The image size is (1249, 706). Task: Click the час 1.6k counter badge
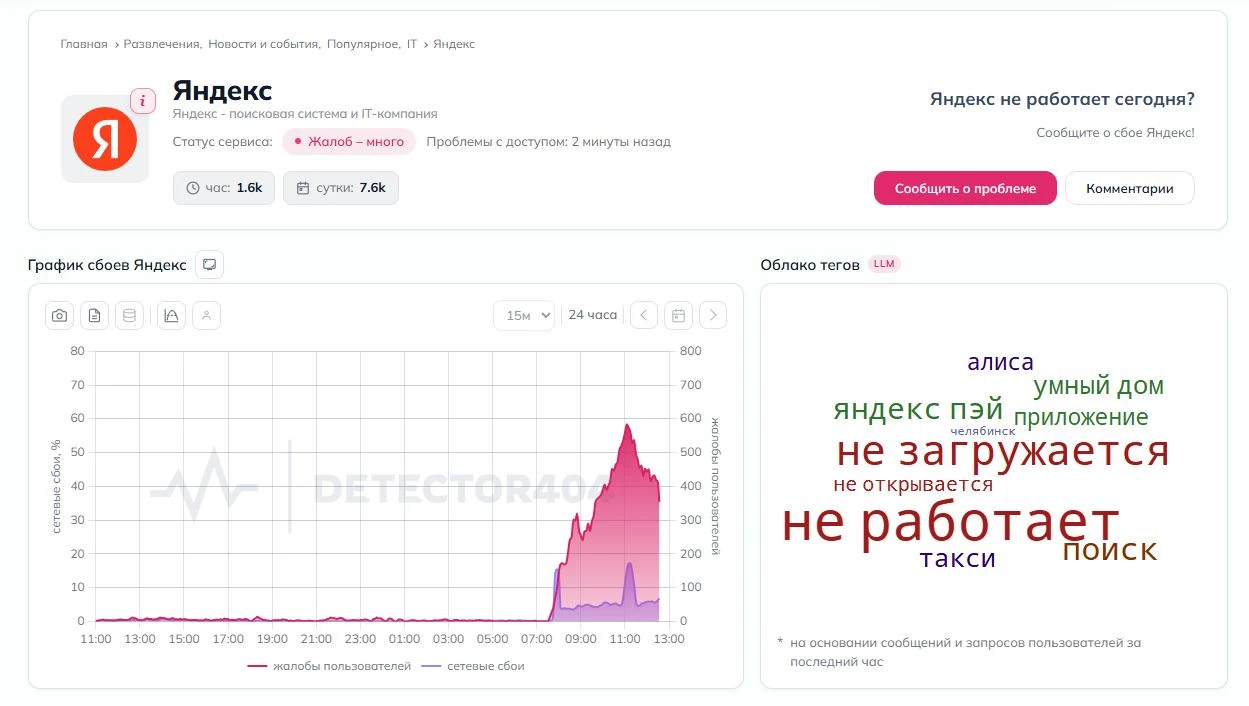click(224, 188)
